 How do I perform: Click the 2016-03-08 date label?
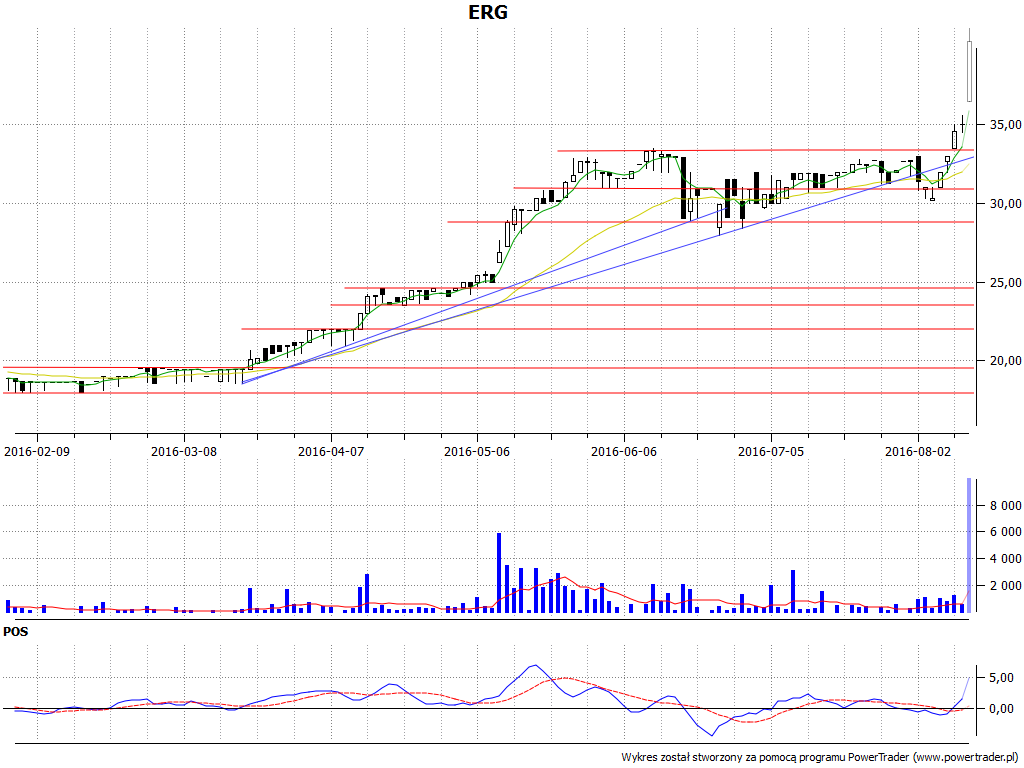click(x=184, y=451)
